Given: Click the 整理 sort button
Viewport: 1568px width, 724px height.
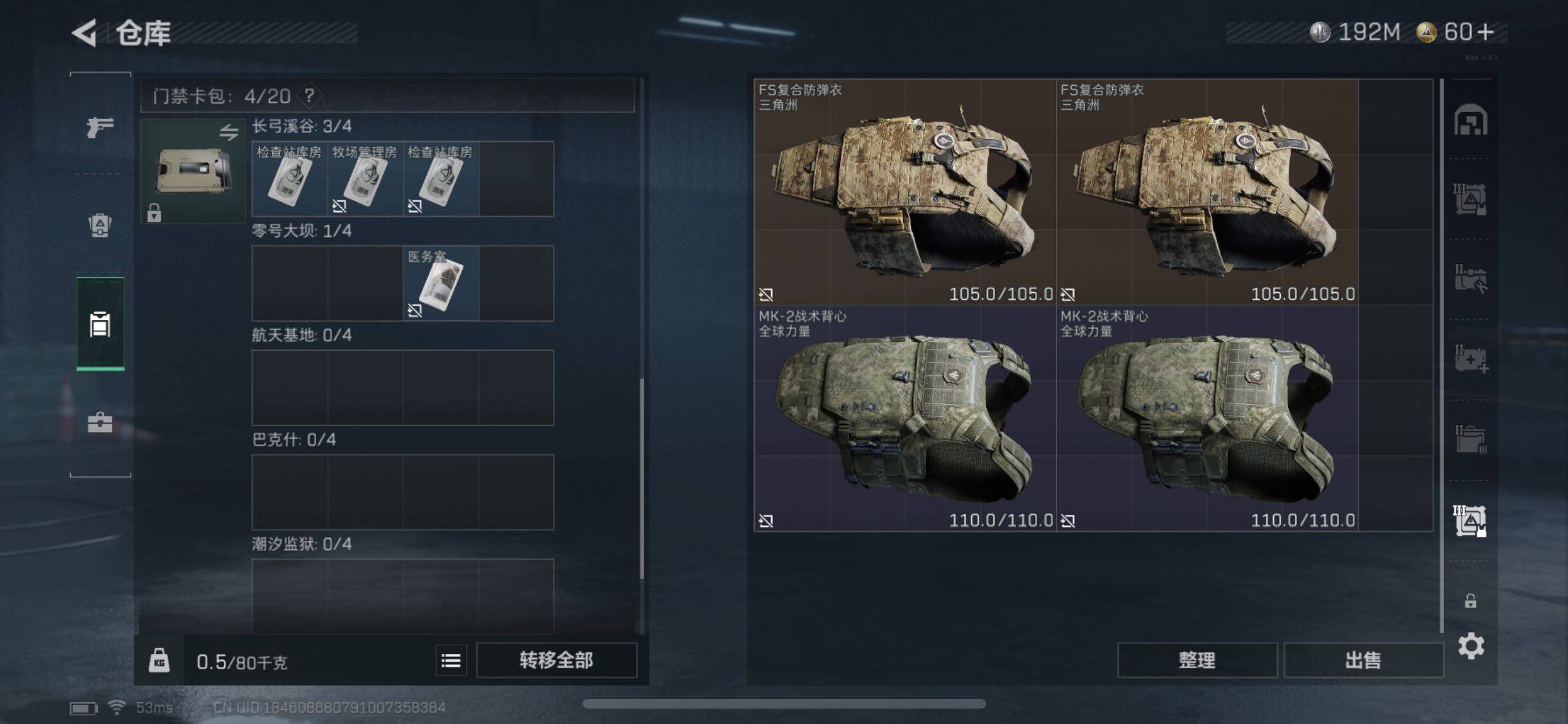Looking at the screenshot, I should (1197, 660).
